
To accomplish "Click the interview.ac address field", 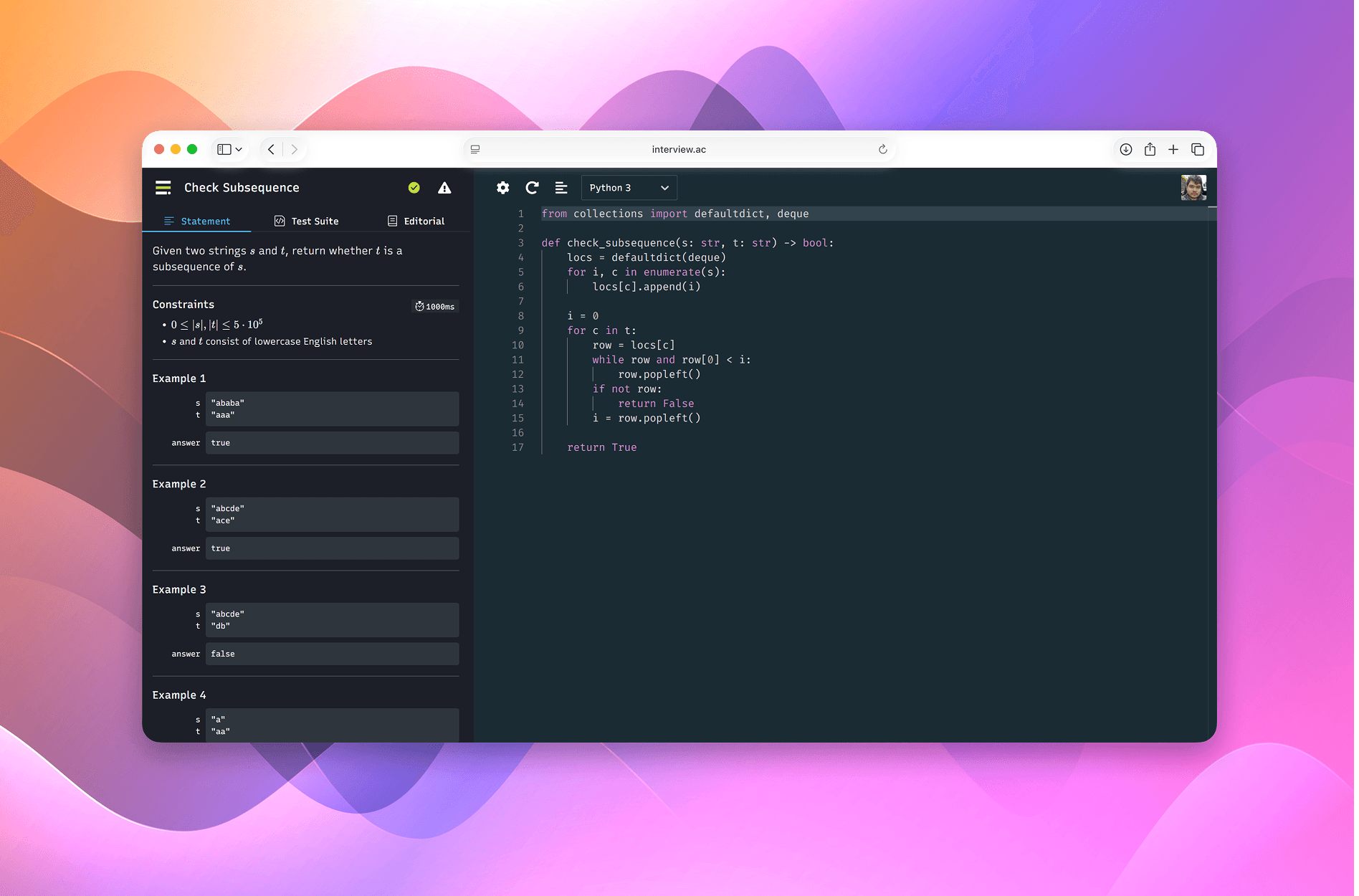I will pyautogui.click(x=678, y=149).
